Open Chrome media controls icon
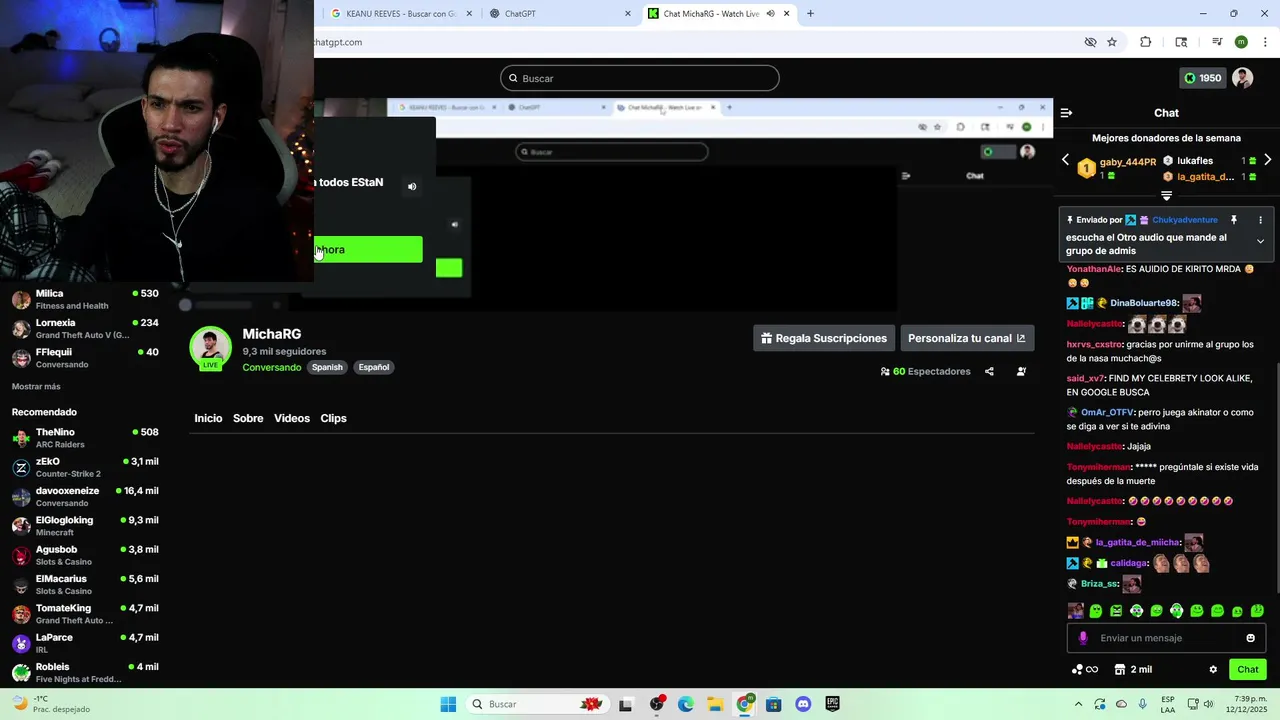Viewport: 1280px width, 720px height. tap(1217, 42)
